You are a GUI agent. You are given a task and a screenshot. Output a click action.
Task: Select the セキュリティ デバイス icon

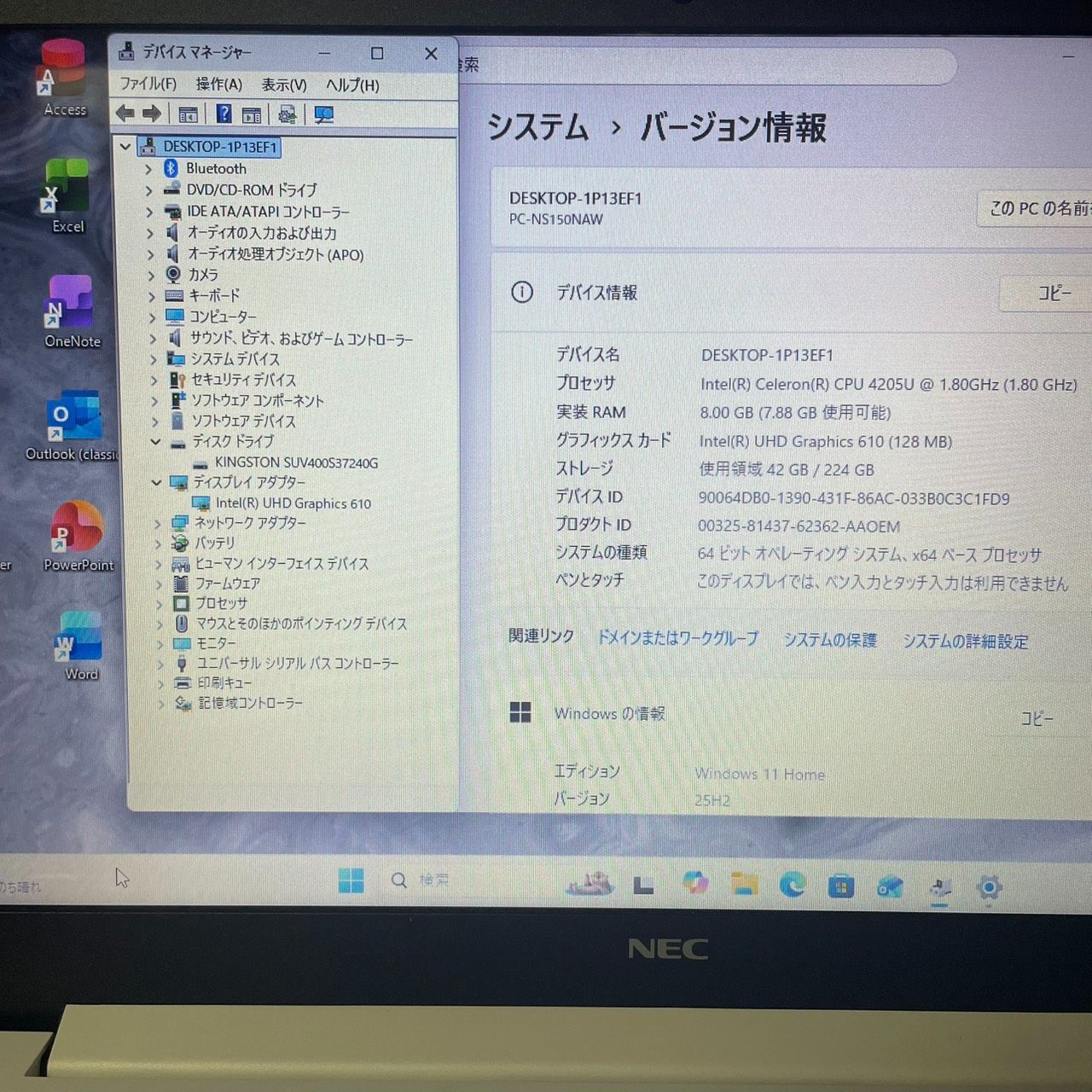coord(177,380)
